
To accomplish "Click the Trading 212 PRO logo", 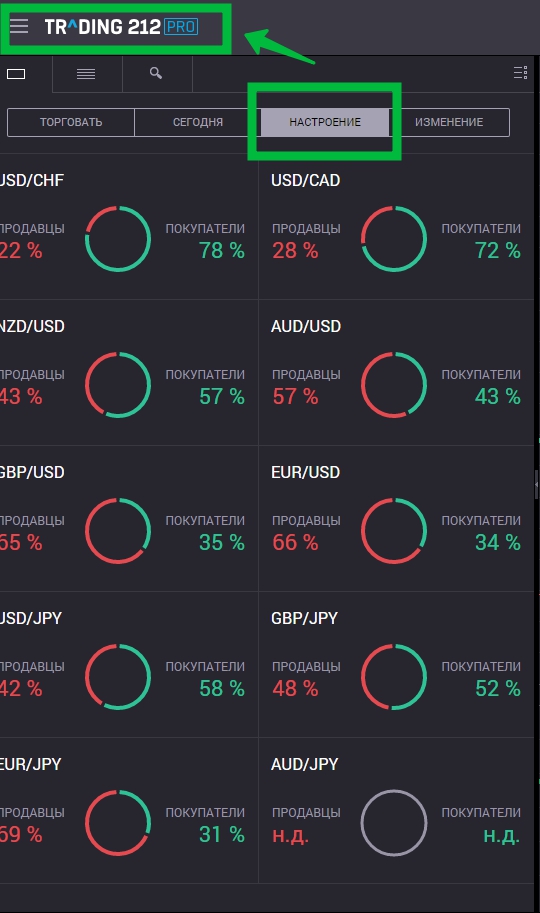I will coord(121,27).
